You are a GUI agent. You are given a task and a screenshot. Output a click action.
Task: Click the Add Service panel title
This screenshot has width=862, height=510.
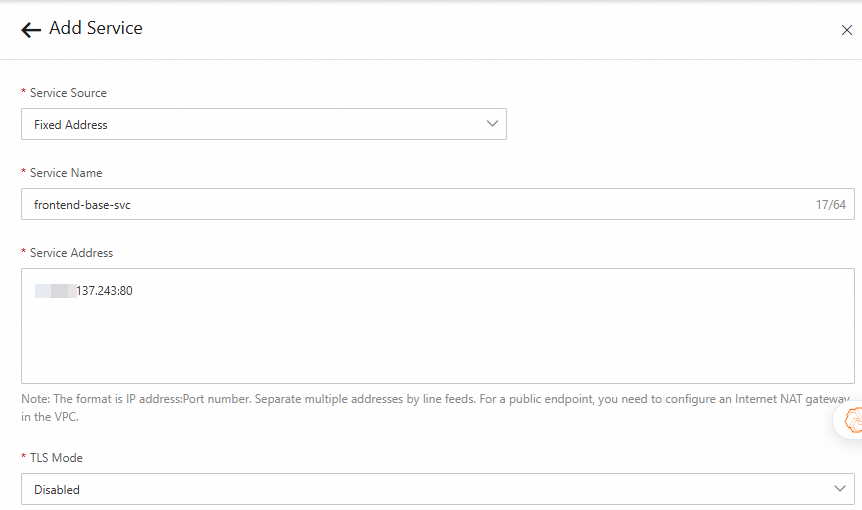96,29
